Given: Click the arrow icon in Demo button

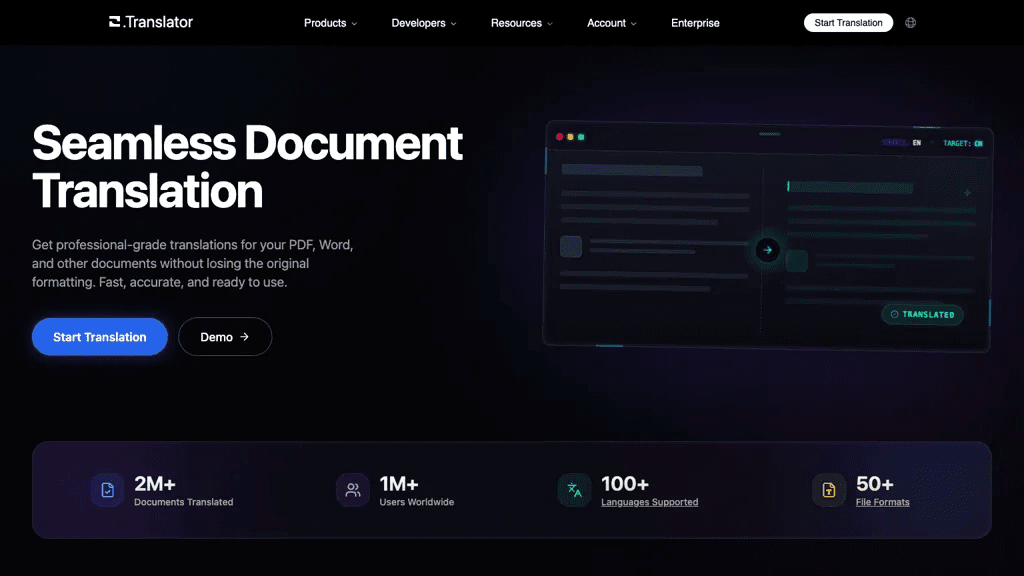Looking at the screenshot, I should (244, 337).
